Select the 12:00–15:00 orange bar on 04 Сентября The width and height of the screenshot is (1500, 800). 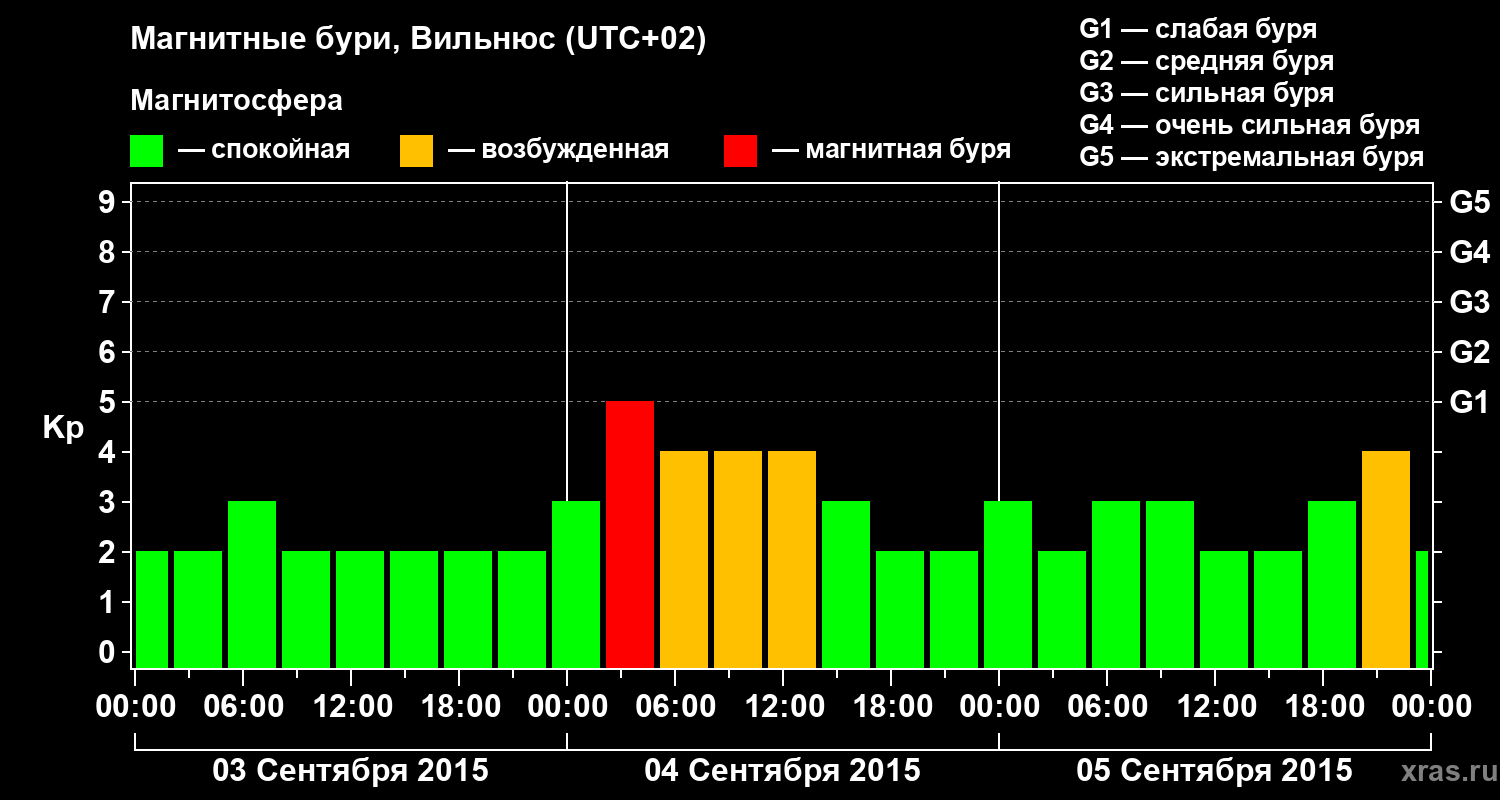tap(792, 559)
